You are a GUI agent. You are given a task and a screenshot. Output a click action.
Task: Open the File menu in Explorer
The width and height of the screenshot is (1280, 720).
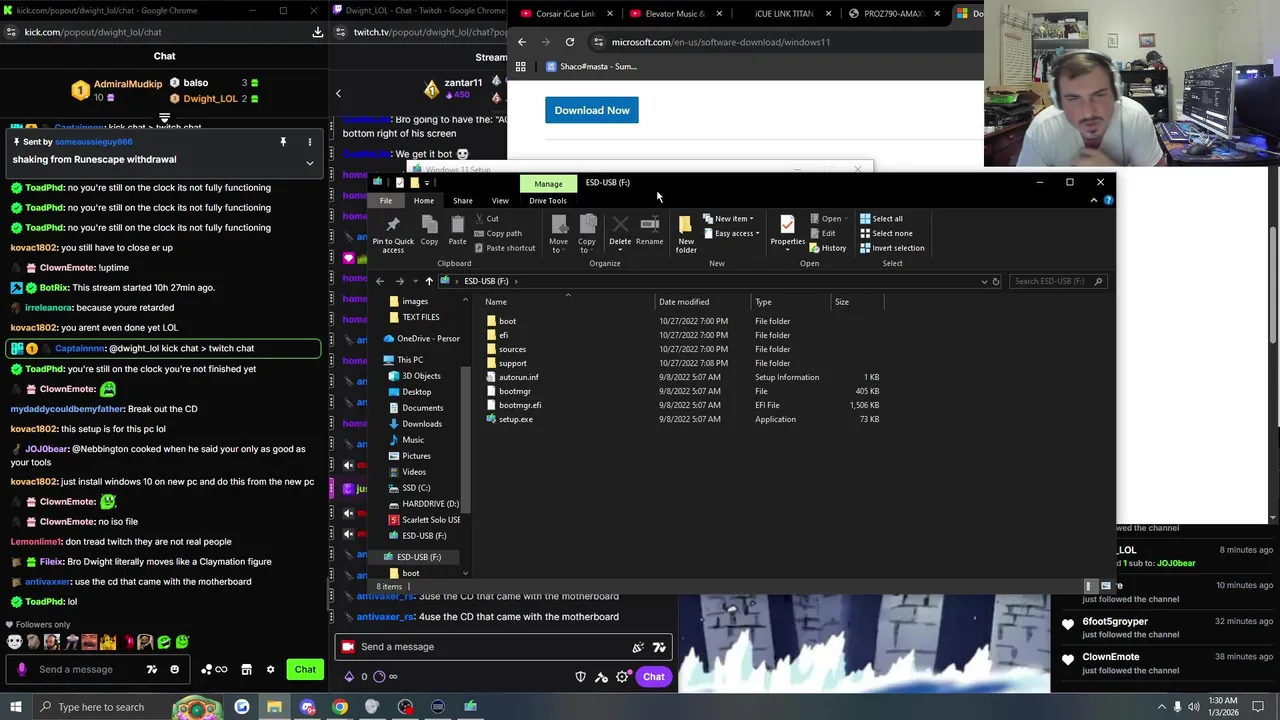(x=385, y=201)
